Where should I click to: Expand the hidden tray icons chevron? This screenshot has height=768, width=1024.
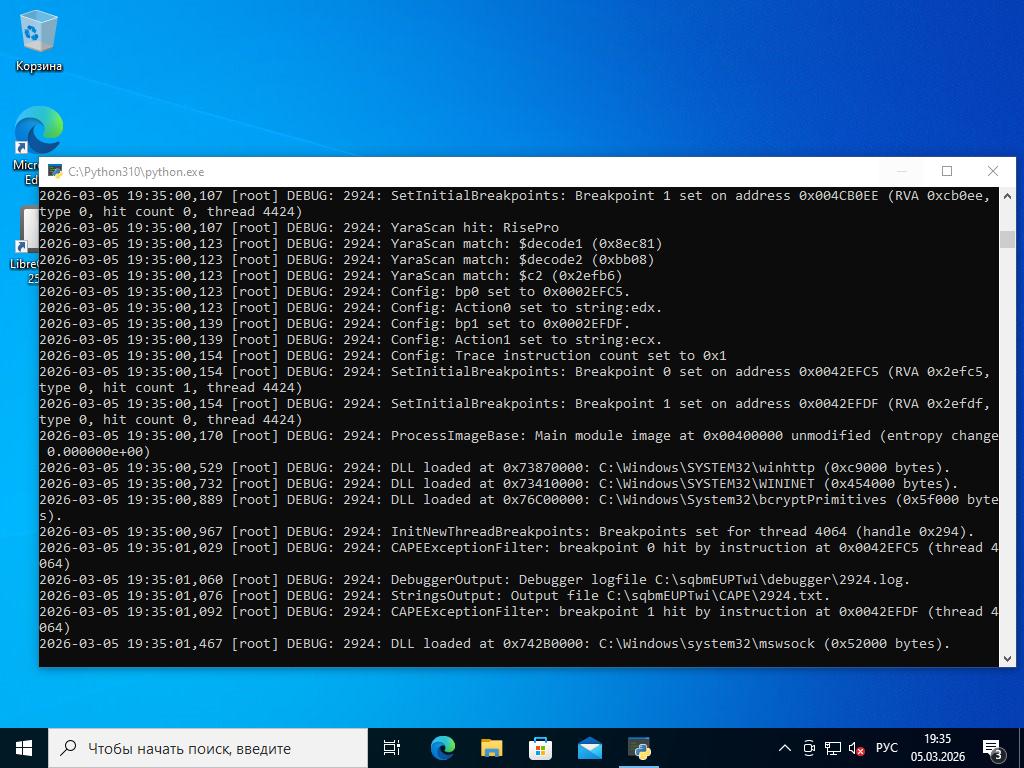click(785, 748)
